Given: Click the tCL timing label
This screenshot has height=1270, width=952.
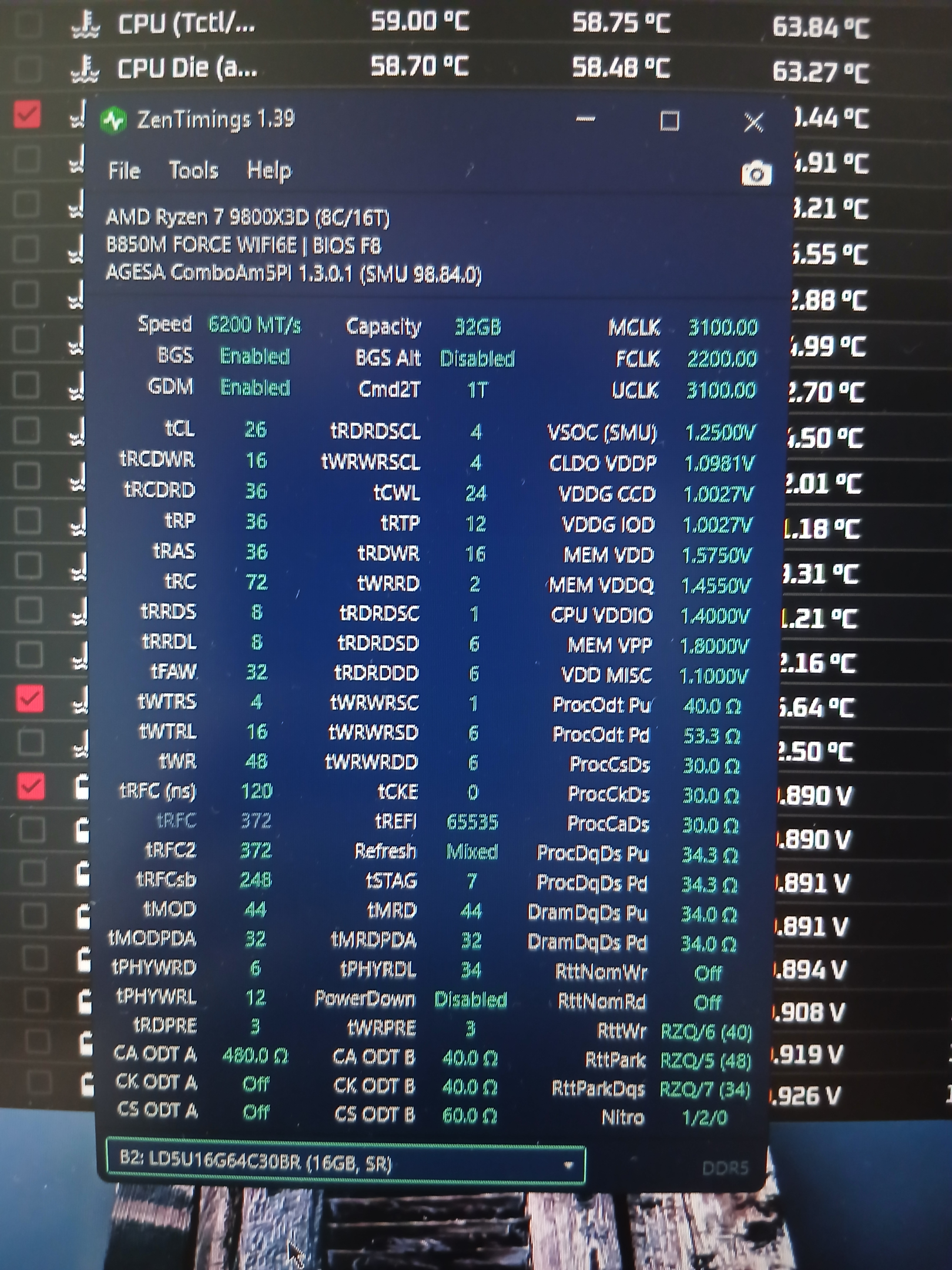Looking at the screenshot, I should pyautogui.click(x=180, y=429).
